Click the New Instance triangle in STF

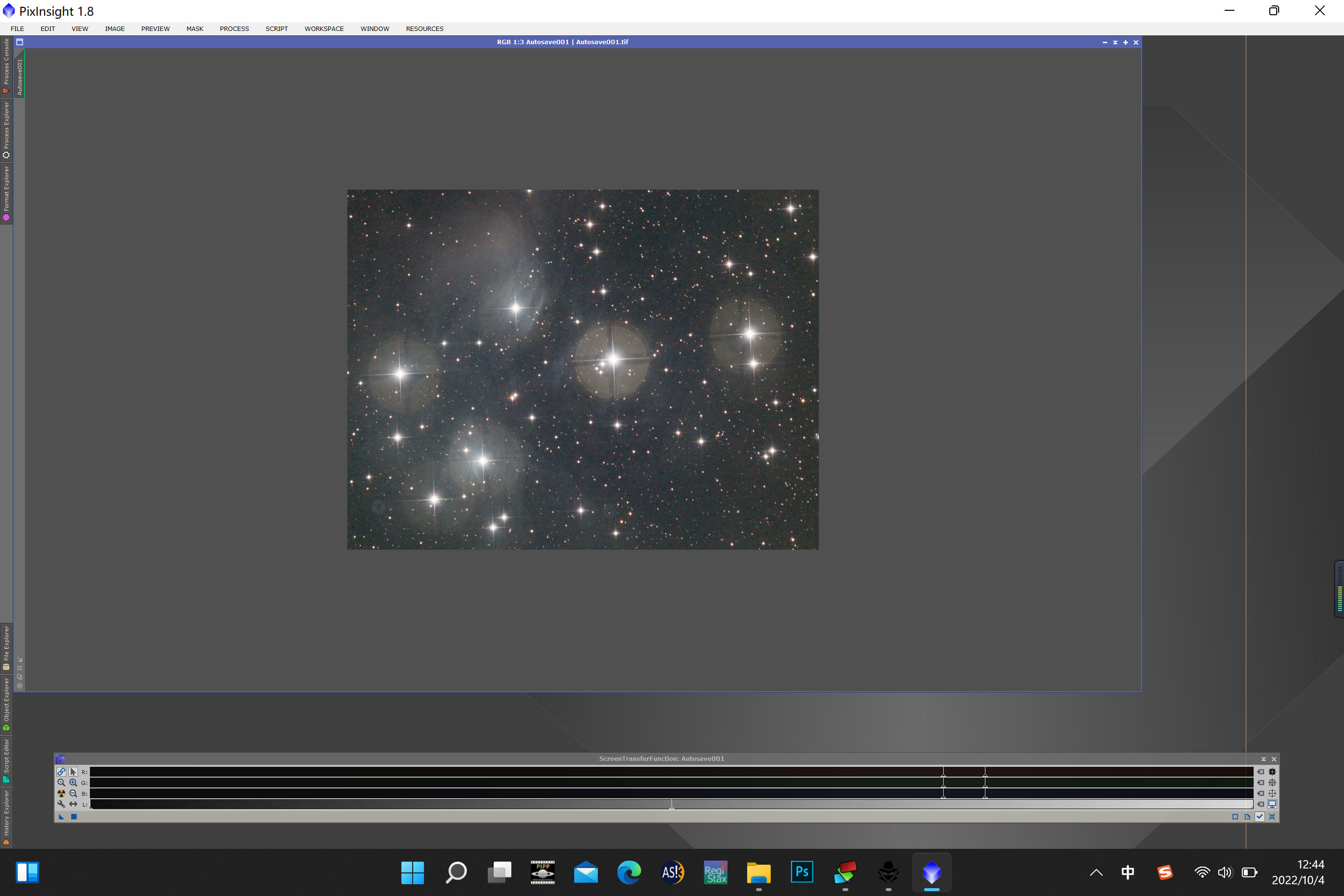(61, 817)
